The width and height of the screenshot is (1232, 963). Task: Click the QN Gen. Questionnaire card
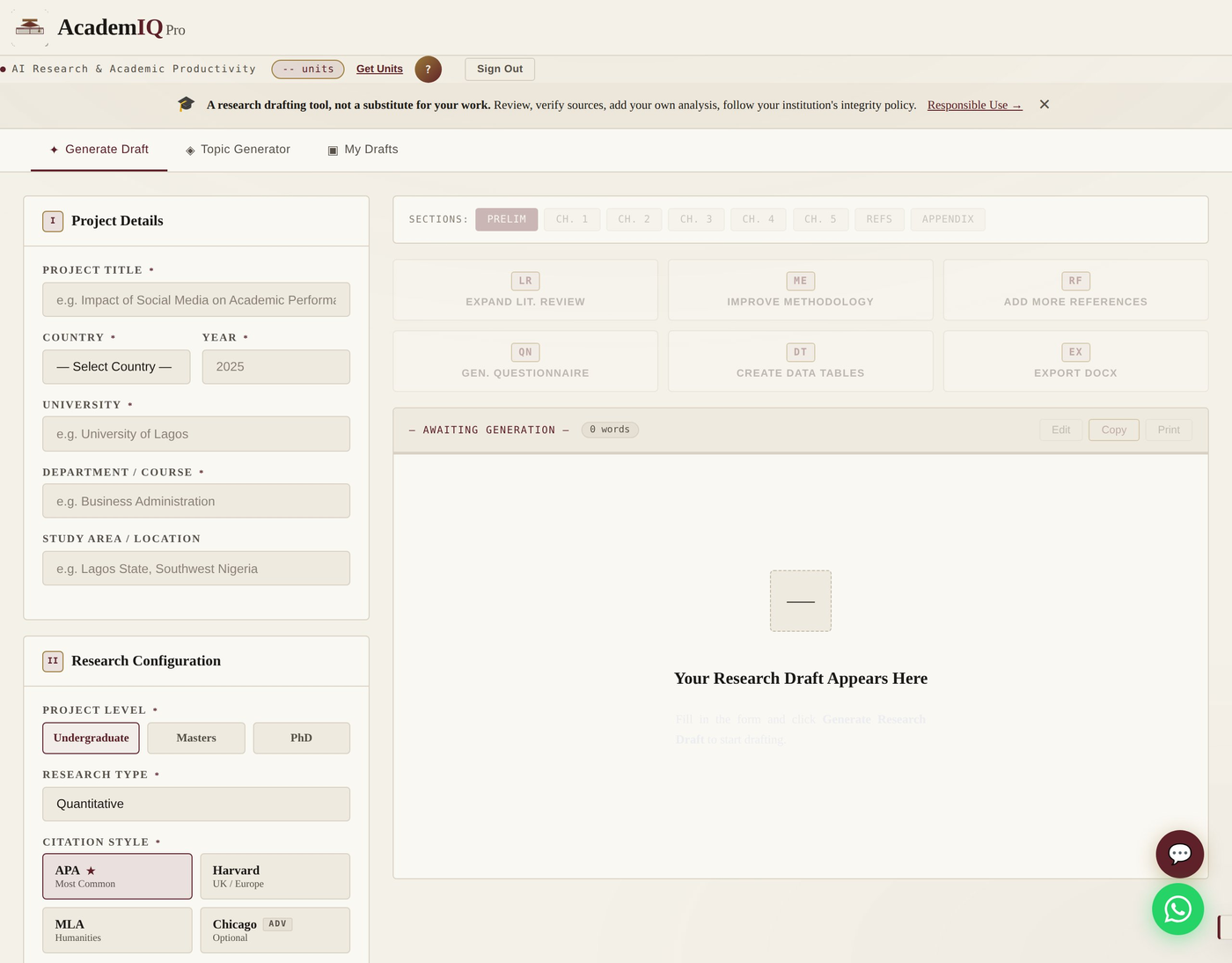pyautogui.click(x=525, y=361)
